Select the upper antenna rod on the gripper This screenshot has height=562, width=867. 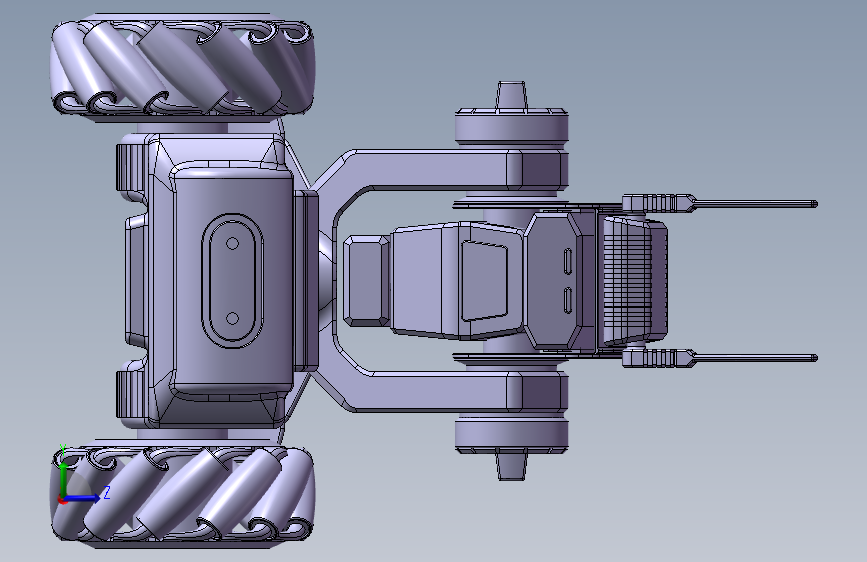pos(755,204)
